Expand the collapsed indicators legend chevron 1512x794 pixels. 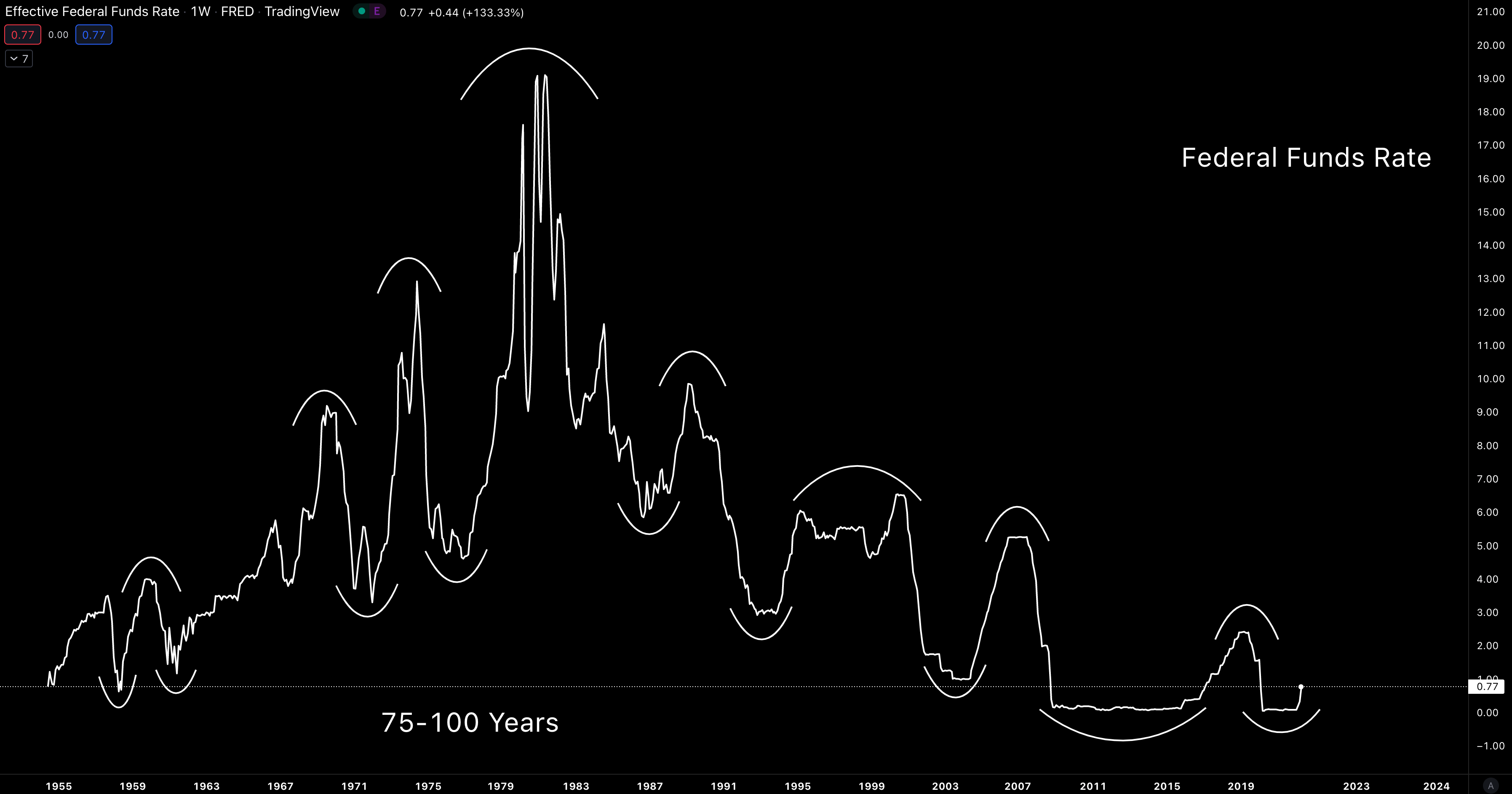click(x=14, y=59)
